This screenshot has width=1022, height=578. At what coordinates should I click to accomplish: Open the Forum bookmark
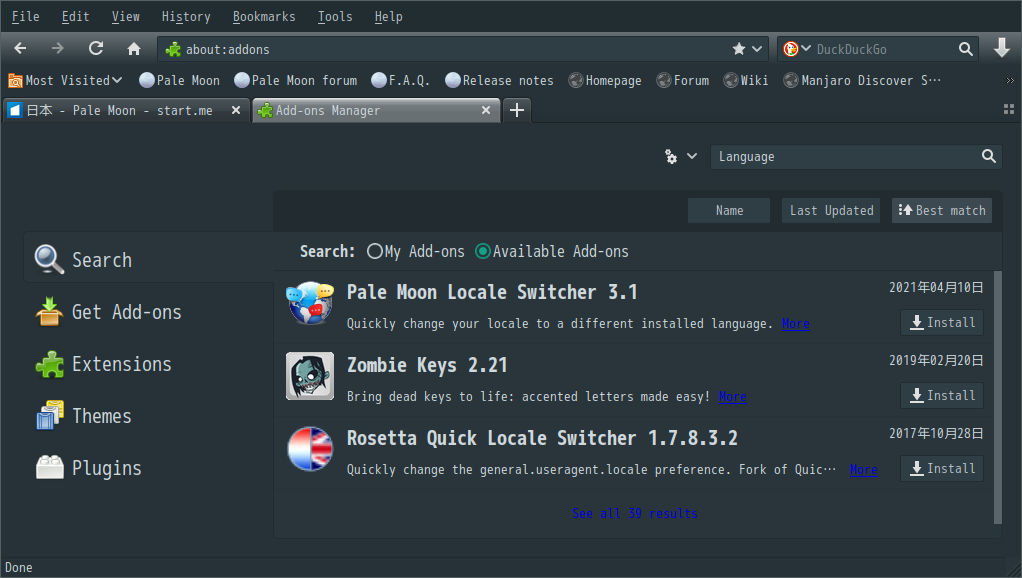coord(683,80)
